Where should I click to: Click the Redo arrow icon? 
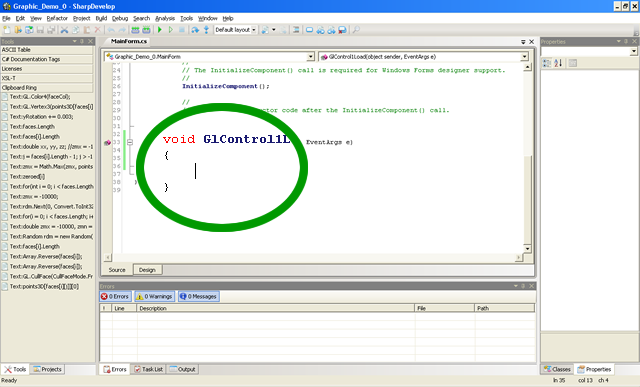coord(122,30)
